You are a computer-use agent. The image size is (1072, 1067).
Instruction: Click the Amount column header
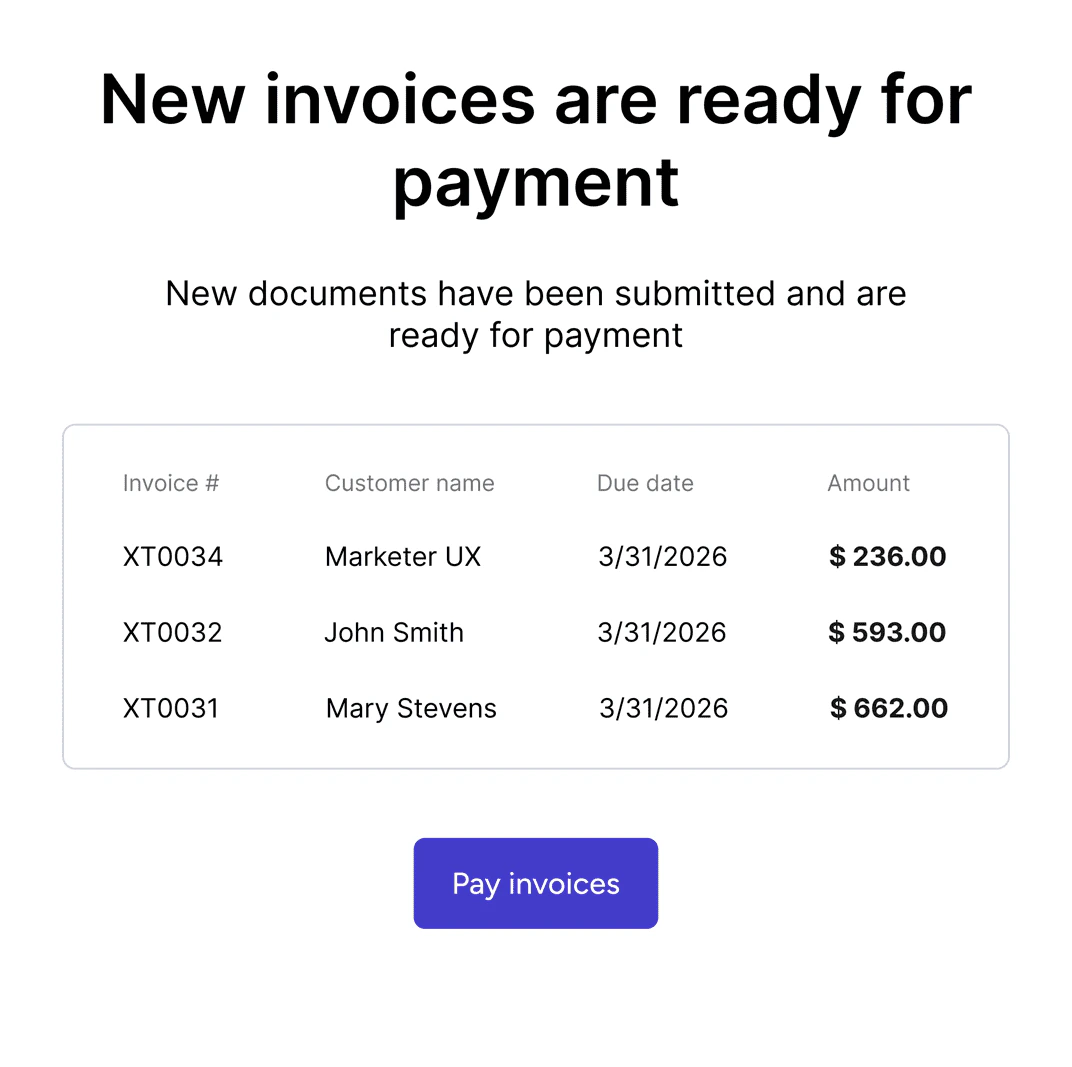(x=868, y=483)
